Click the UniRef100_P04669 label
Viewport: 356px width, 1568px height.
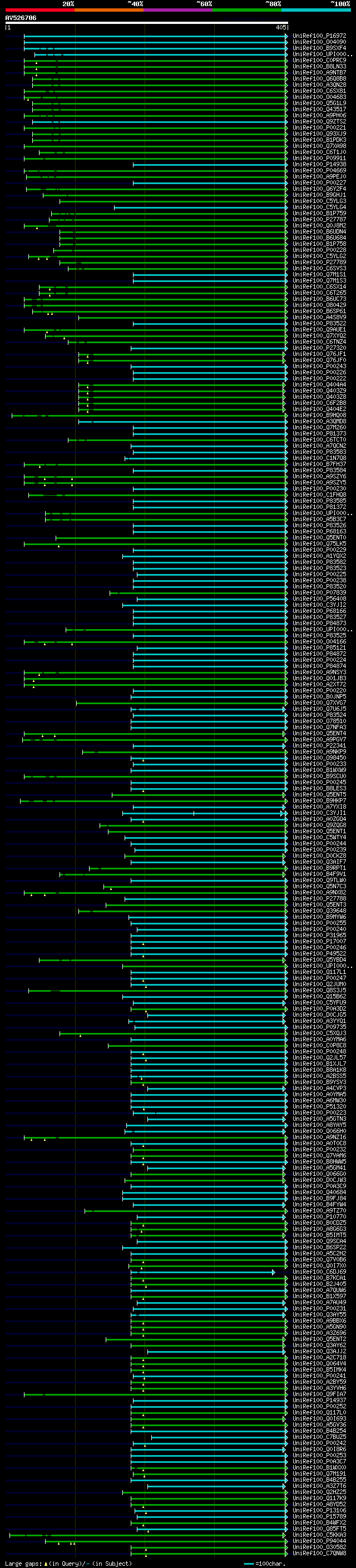point(319,170)
